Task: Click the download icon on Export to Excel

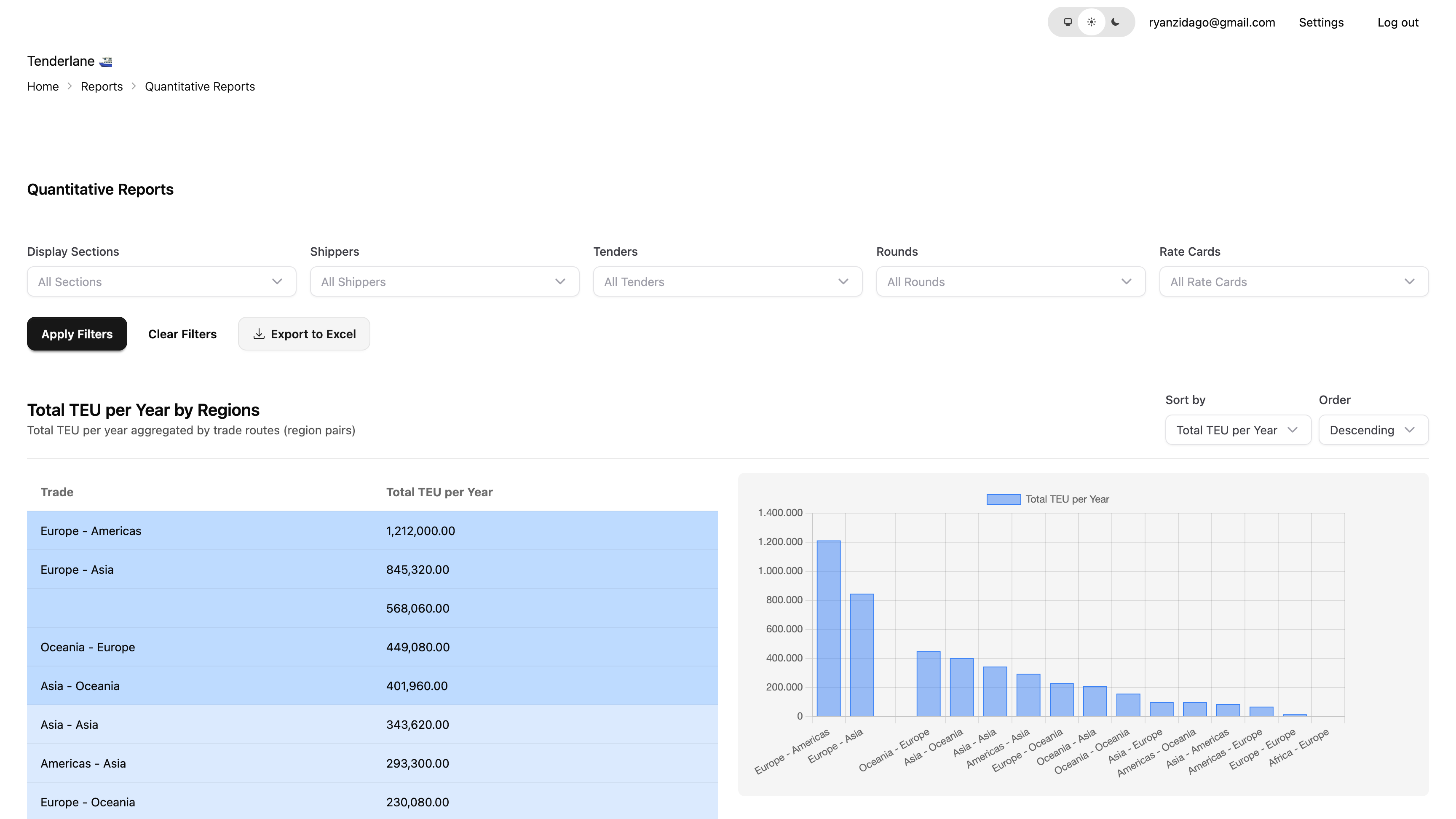Action: coord(260,334)
